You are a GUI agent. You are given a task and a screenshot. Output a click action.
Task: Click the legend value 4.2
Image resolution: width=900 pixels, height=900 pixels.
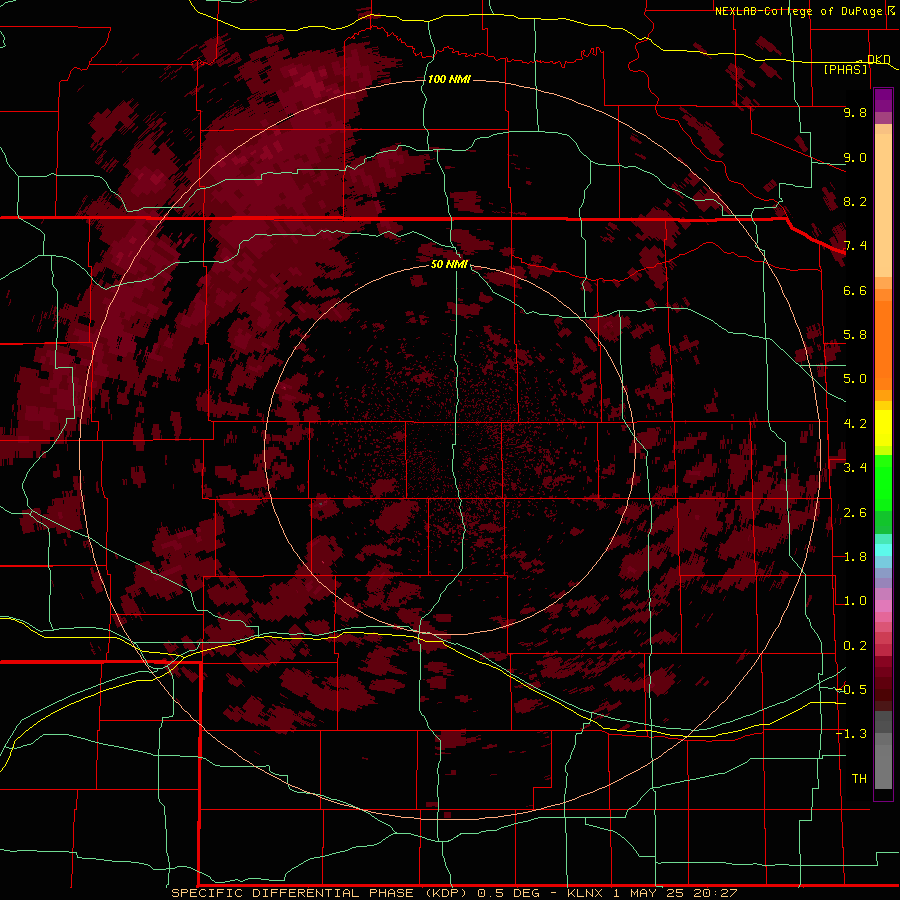pyautogui.click(x=855, y=424)
